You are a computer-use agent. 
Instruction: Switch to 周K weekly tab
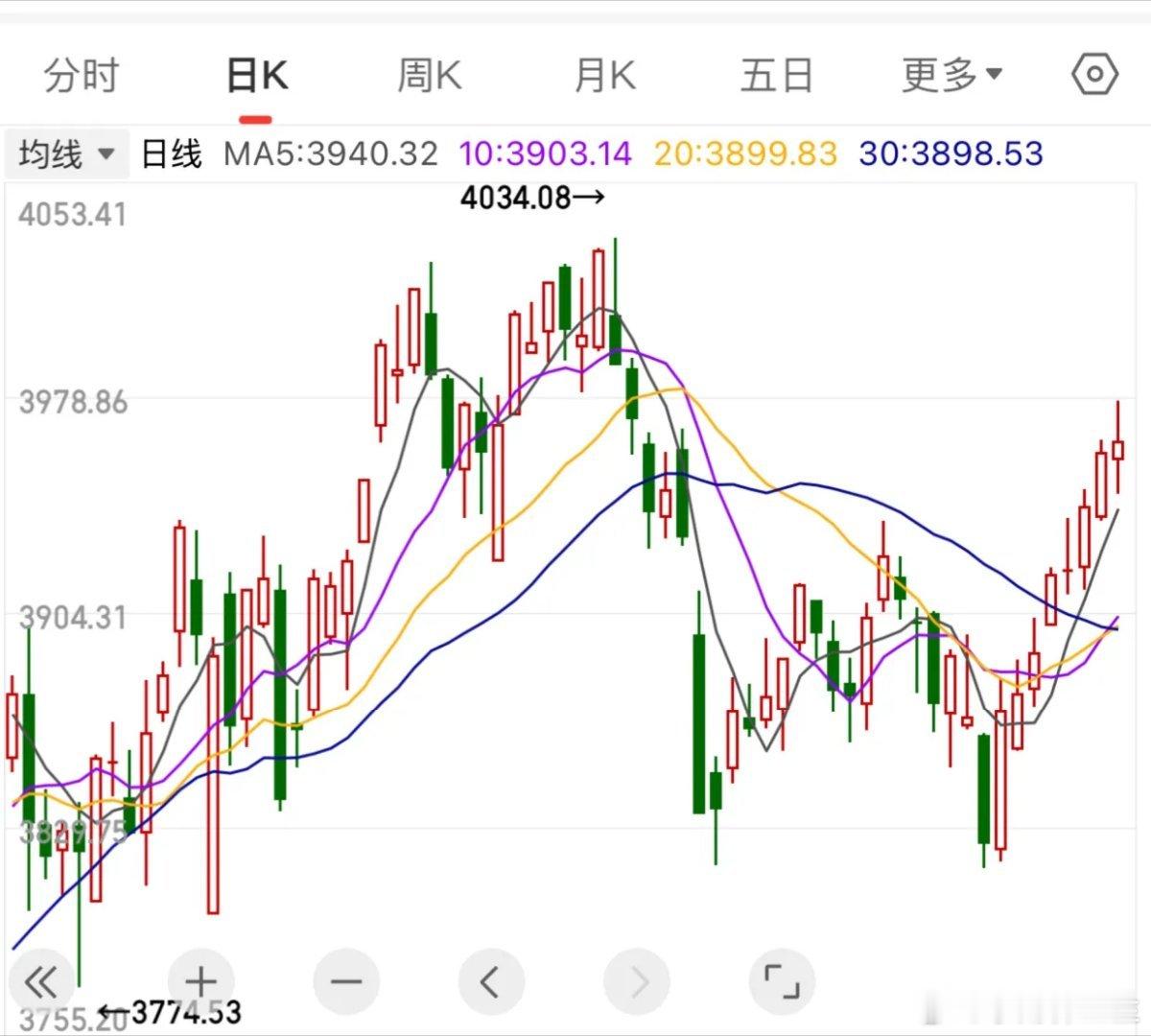pos(430,75)
